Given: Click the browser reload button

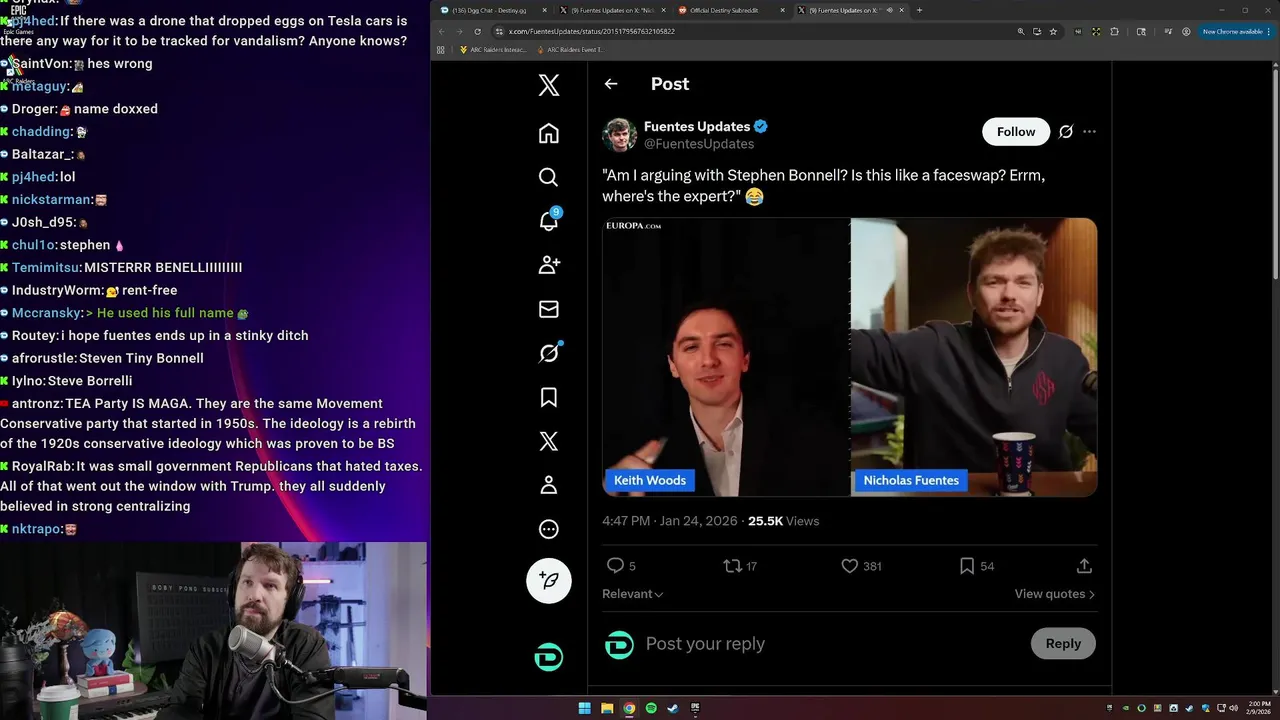Looking at the screenshot, I should tap(477, 31).
